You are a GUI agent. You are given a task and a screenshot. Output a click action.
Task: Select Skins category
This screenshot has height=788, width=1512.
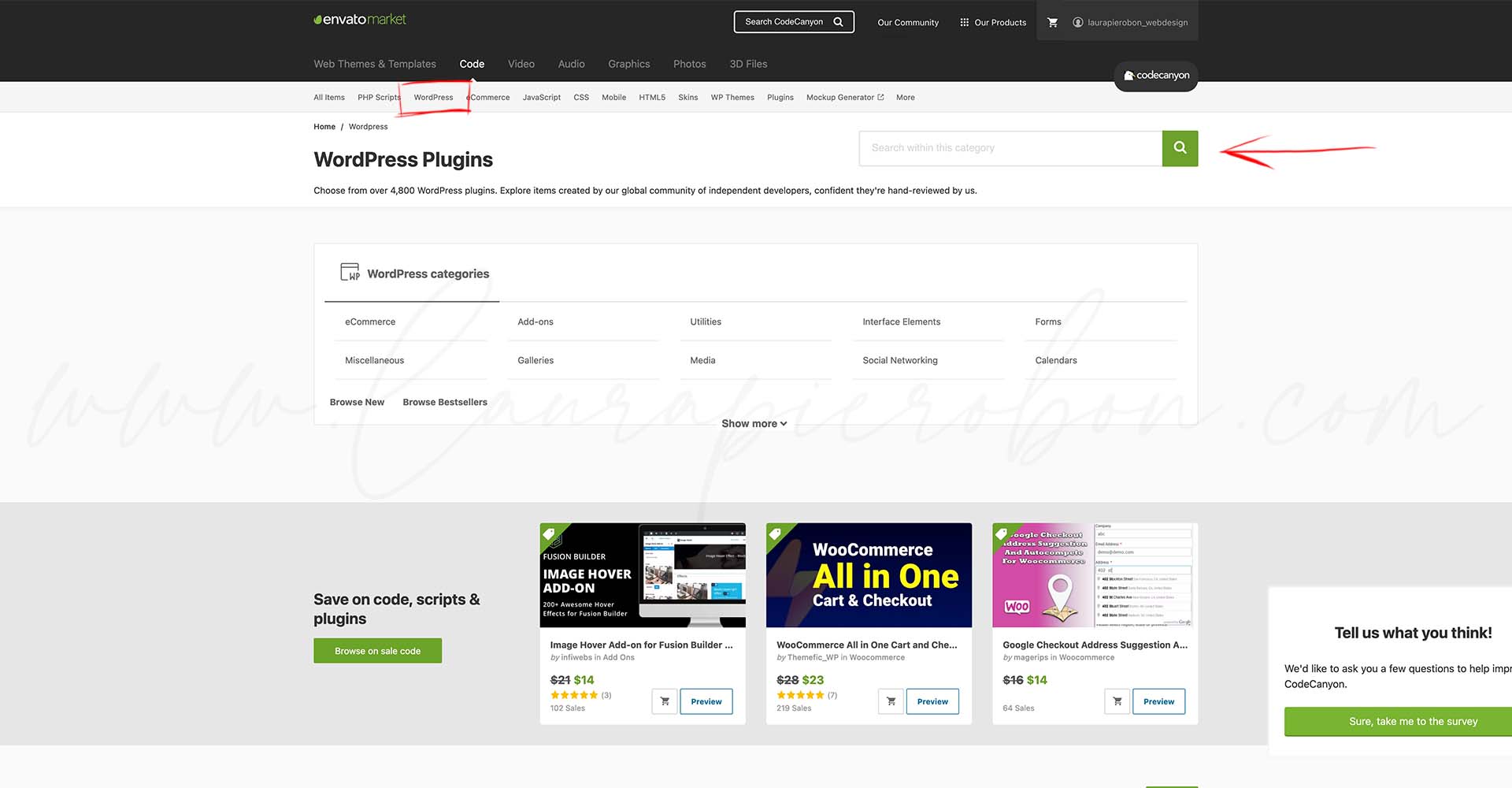[687, 98]
